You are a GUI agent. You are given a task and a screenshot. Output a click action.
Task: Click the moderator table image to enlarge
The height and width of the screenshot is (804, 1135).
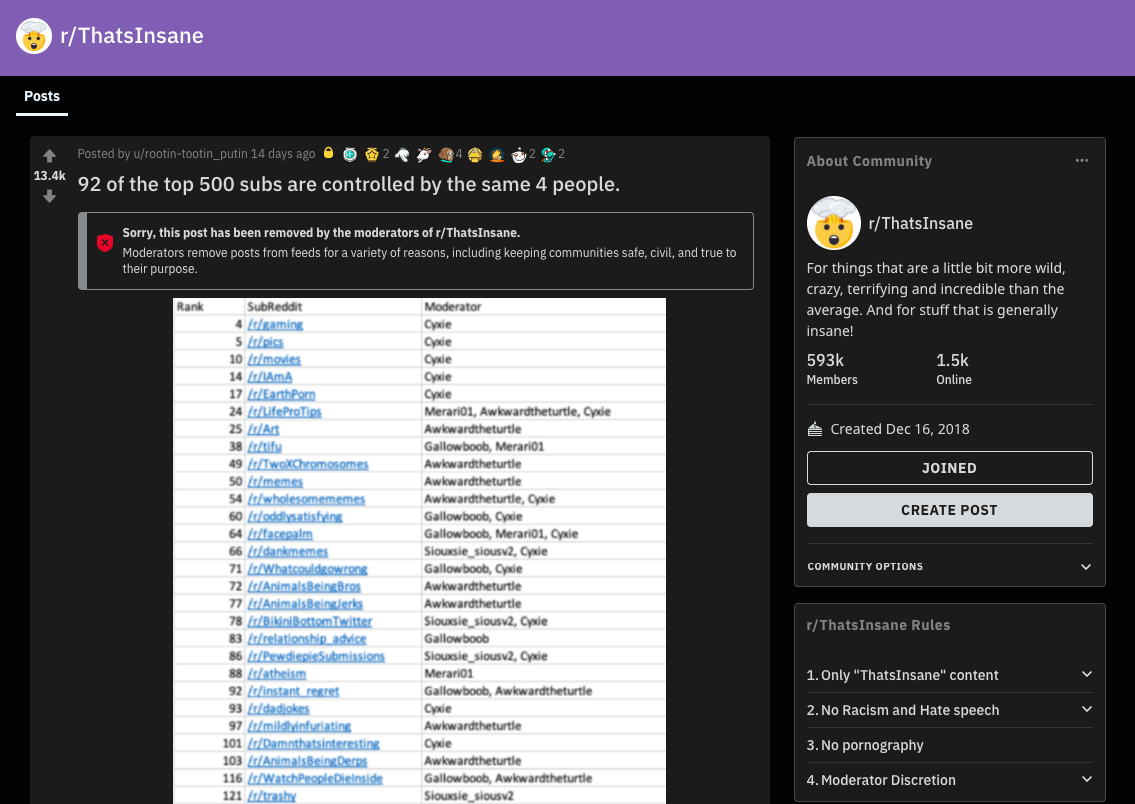[416, 550]
